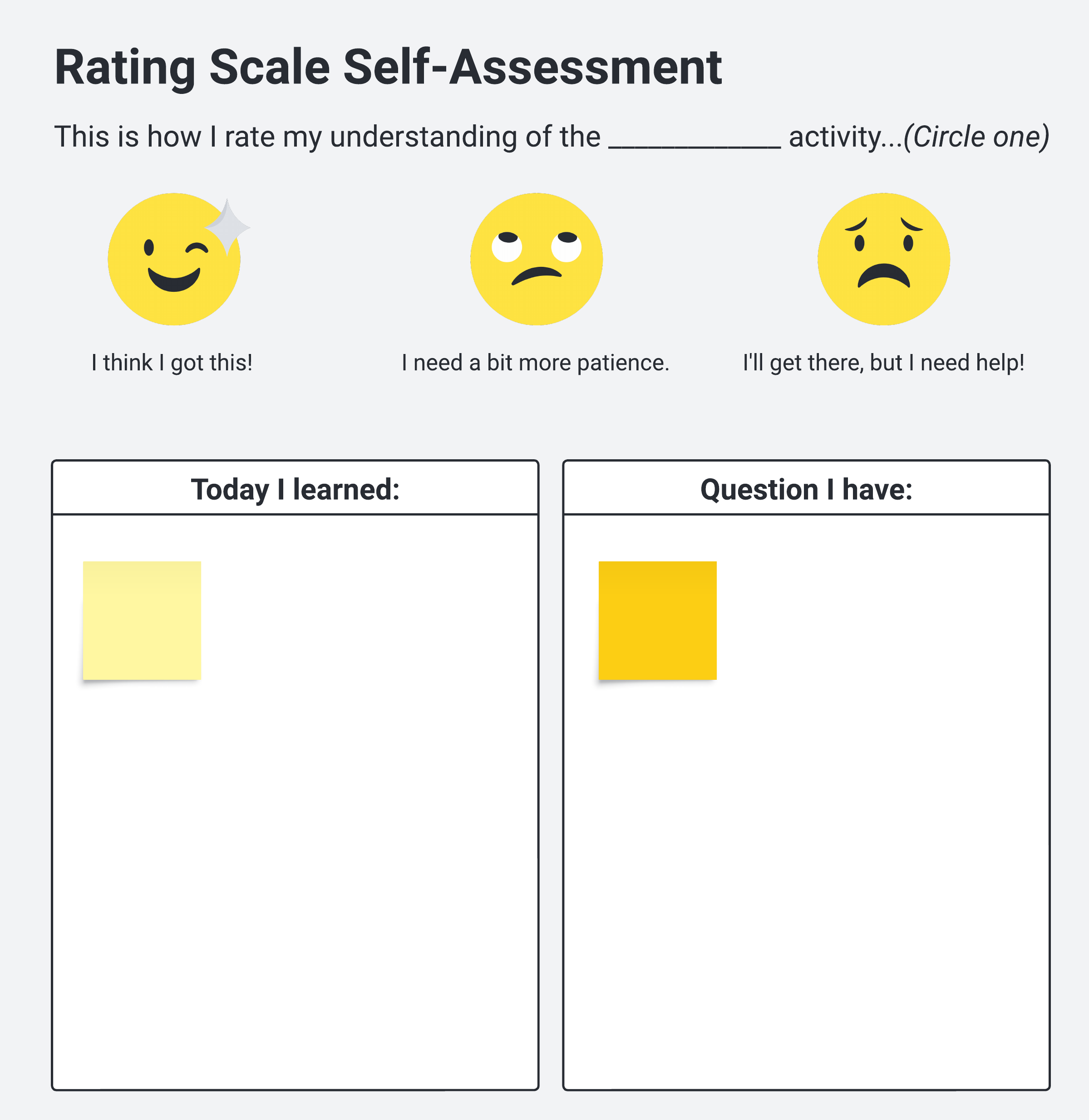The image size is (1089, 1120).
Task: Select the "I need a bit more patience." caption
Action: click(x=535, y=363)
